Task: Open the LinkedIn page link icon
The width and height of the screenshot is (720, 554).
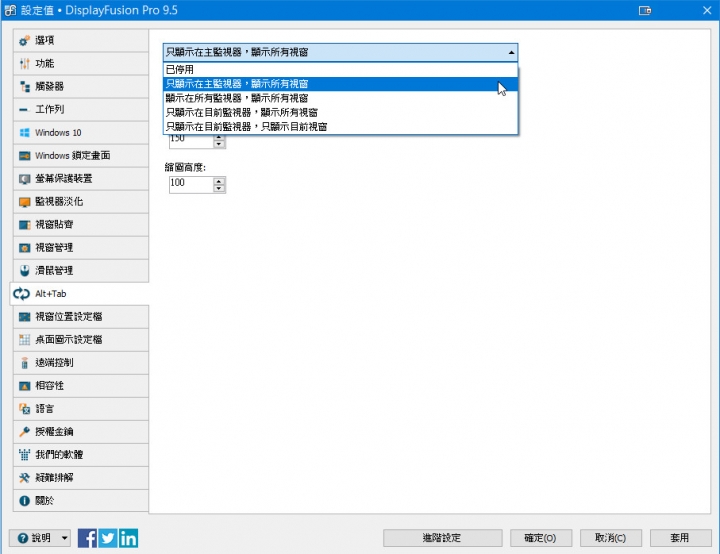Action: click(129, 538)
